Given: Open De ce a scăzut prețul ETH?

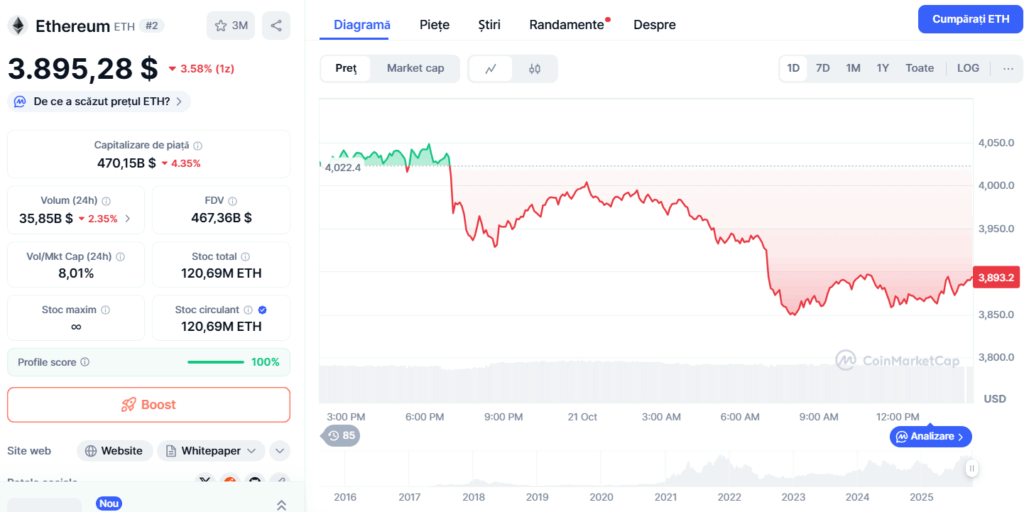Looking at the screenshot, I should point(99,102).
